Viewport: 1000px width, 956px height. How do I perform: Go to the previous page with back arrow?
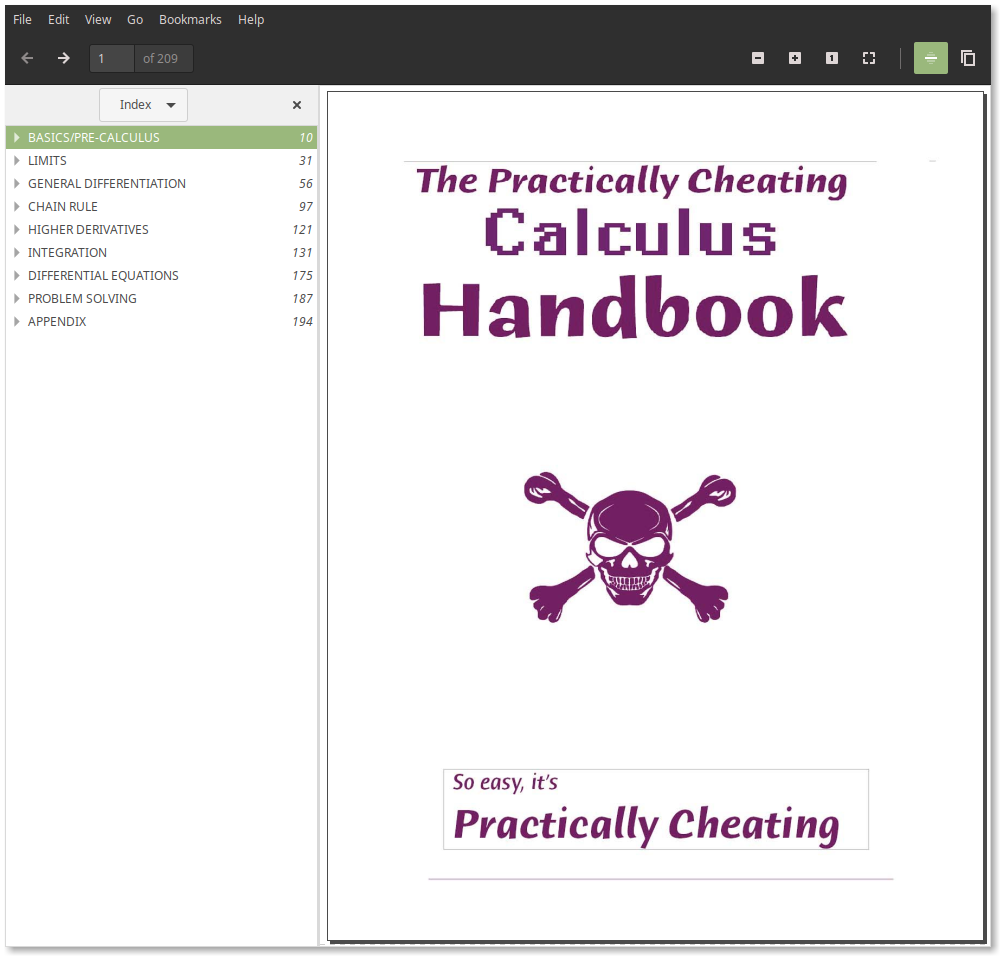pos(27,58)
